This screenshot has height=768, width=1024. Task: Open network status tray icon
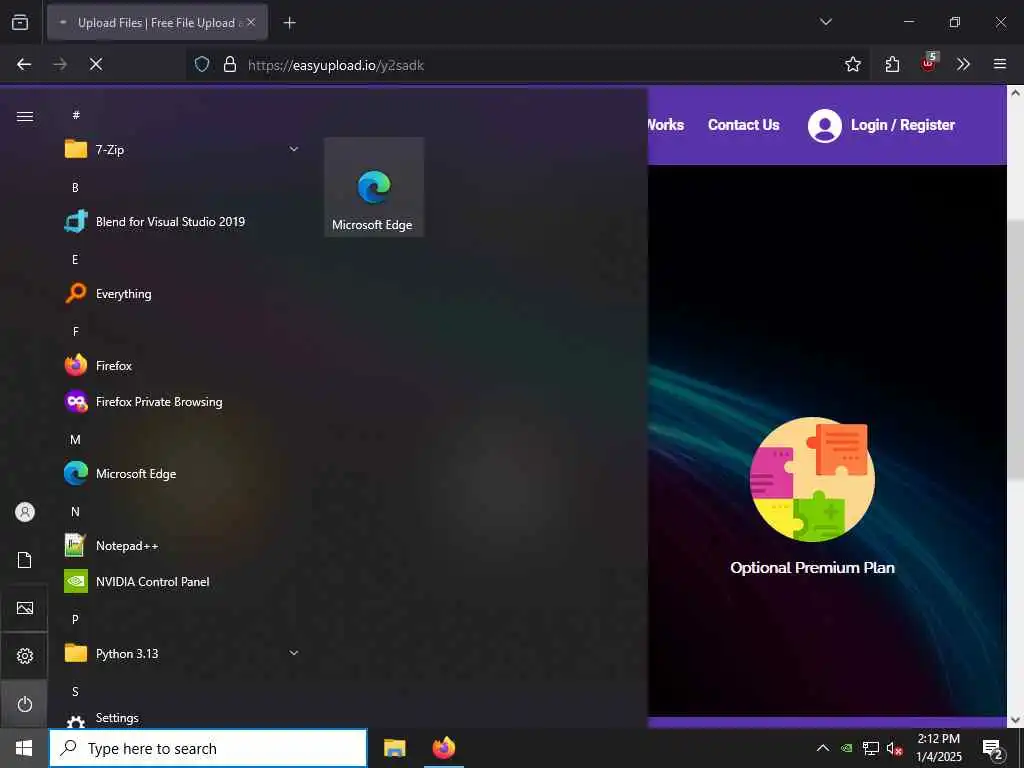871,748
